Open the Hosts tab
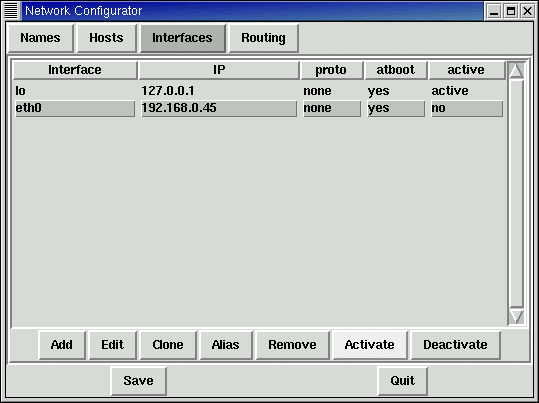The width and height of the screenshot is (539, 403). click(x=107, y=38)
